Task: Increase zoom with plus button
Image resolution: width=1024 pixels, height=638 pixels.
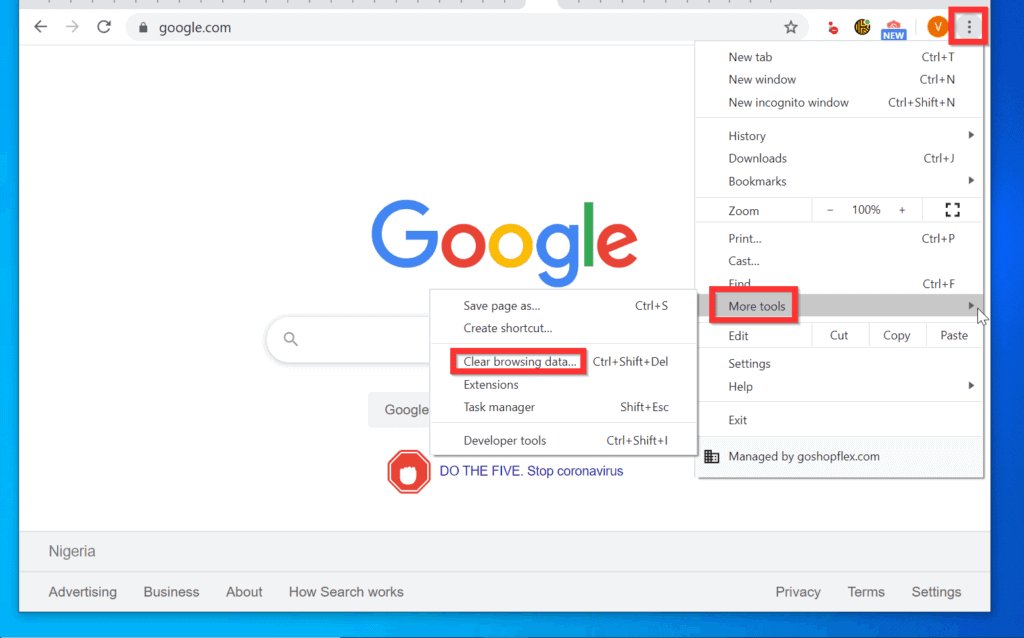Action: tap(902, 210)
